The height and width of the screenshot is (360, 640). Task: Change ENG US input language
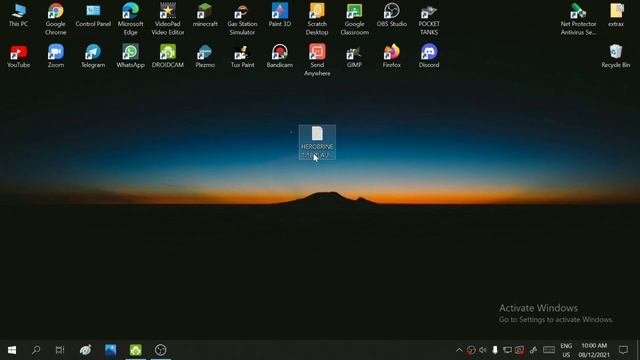point(566,350)
